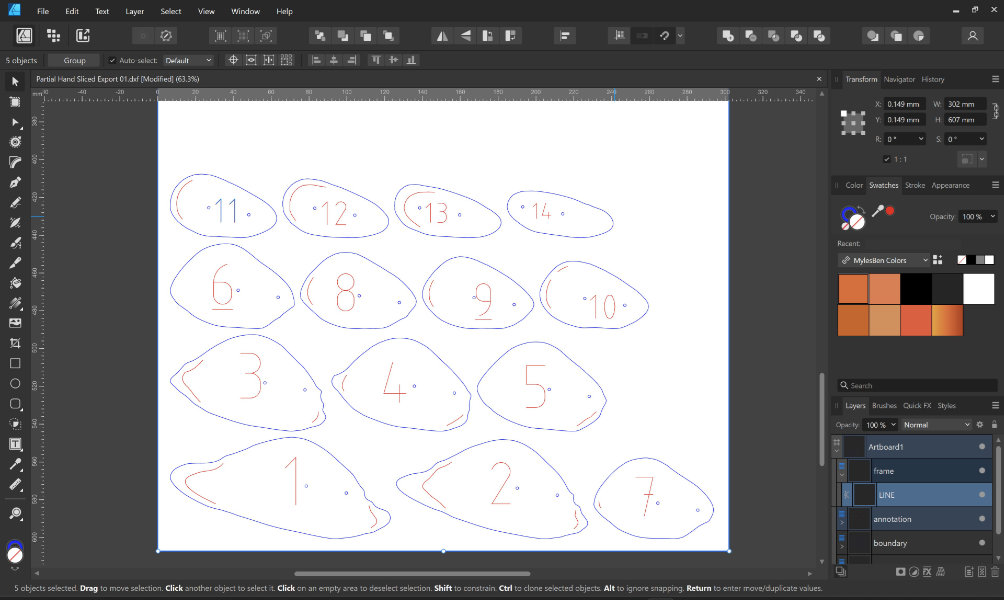The width and height of the screenshot is (1004, 600).
Task: Collapse the frame layer
Action: point(842,474)
